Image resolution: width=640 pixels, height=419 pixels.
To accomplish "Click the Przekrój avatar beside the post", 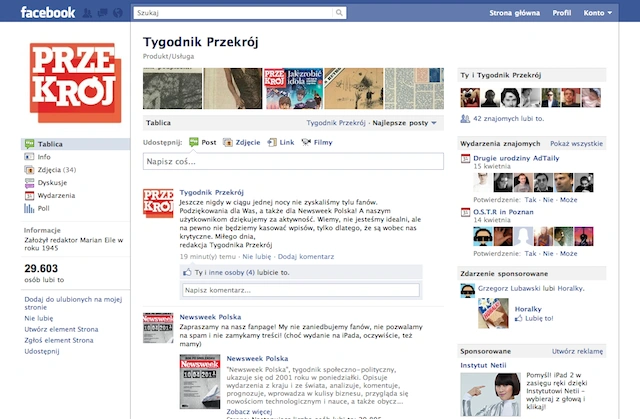I will [158, 203].
